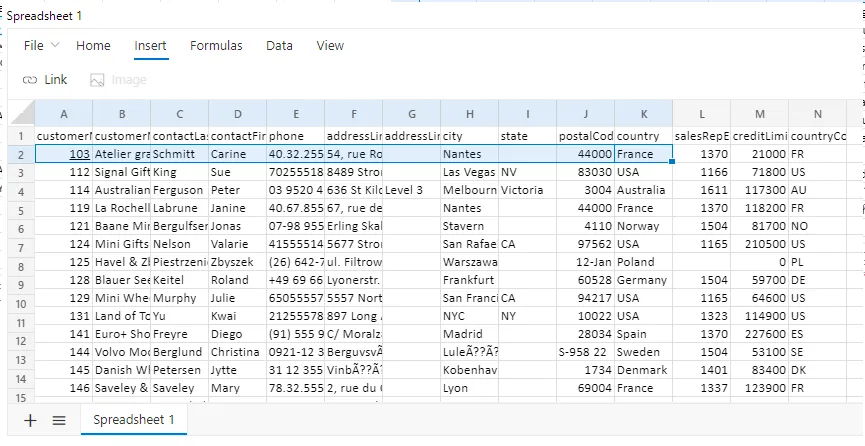Select the 'country' header cell
Image resolution: width=865 pixels, height=446 pixels.
tap(643, 136)
